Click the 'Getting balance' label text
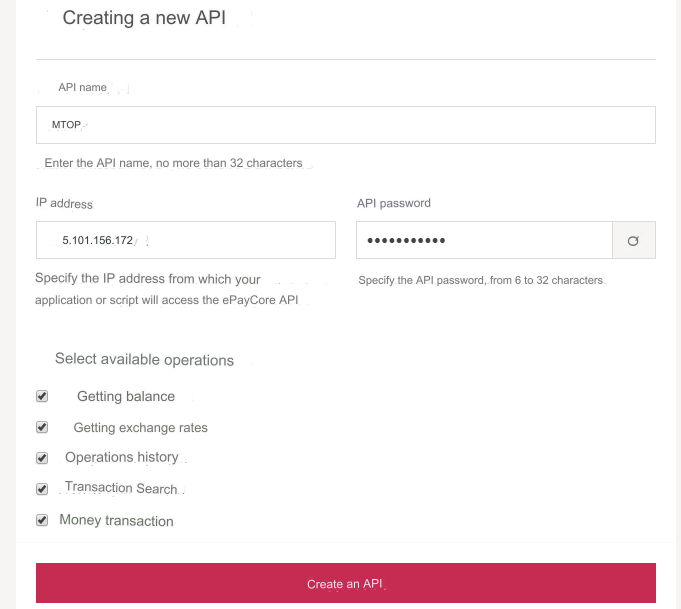This screenshot has width=681, height=609. point(126,397)
